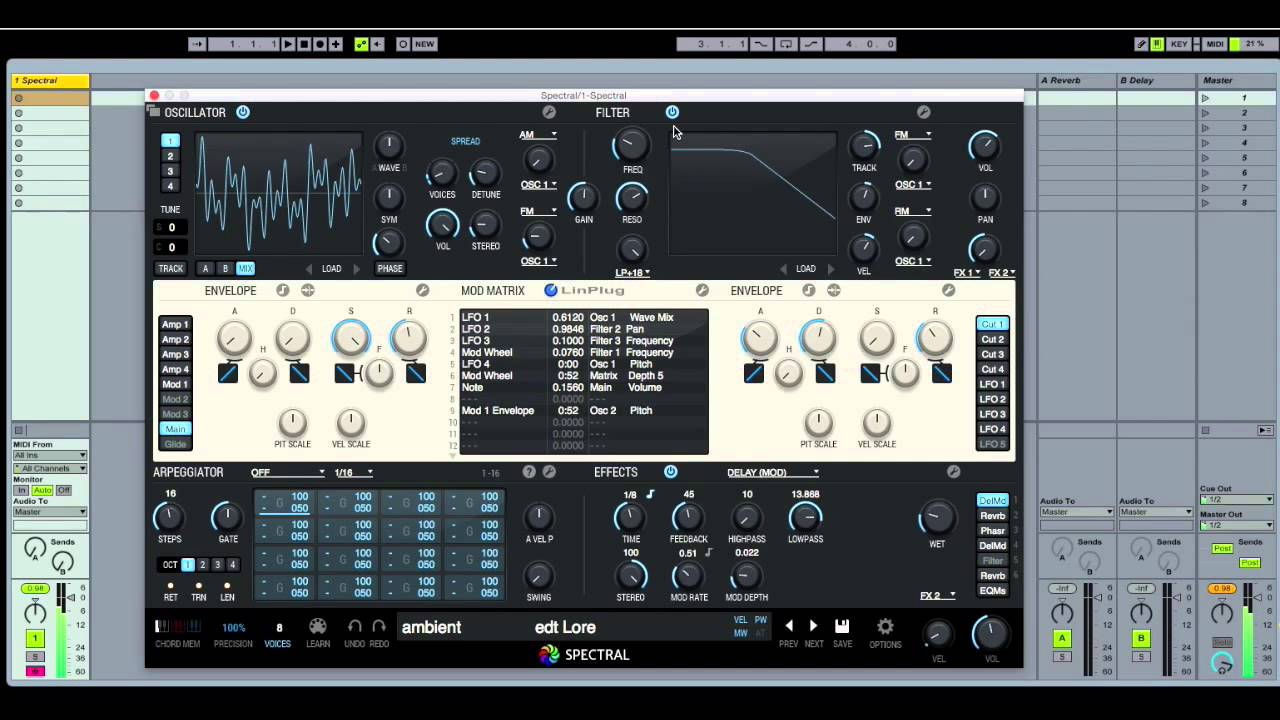Open the Options gear icon
Viewport: 1280px width, 720px height.
pos(885,627)
